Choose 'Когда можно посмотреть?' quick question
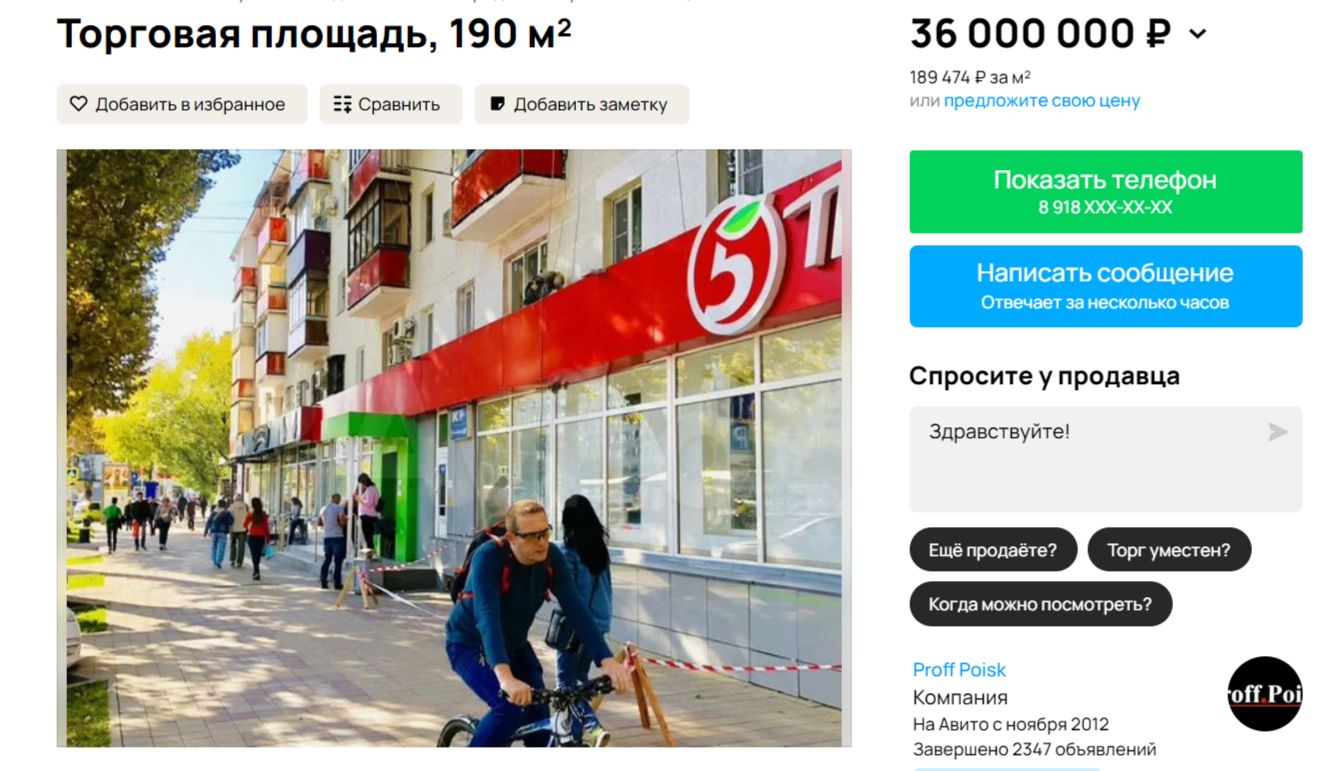 (1040, 604)
